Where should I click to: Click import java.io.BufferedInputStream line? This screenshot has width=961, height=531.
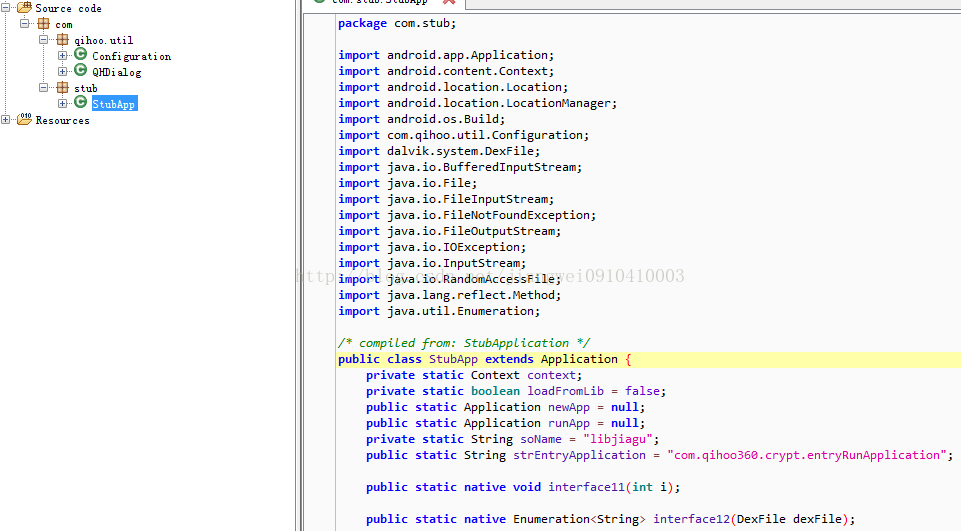460,167
